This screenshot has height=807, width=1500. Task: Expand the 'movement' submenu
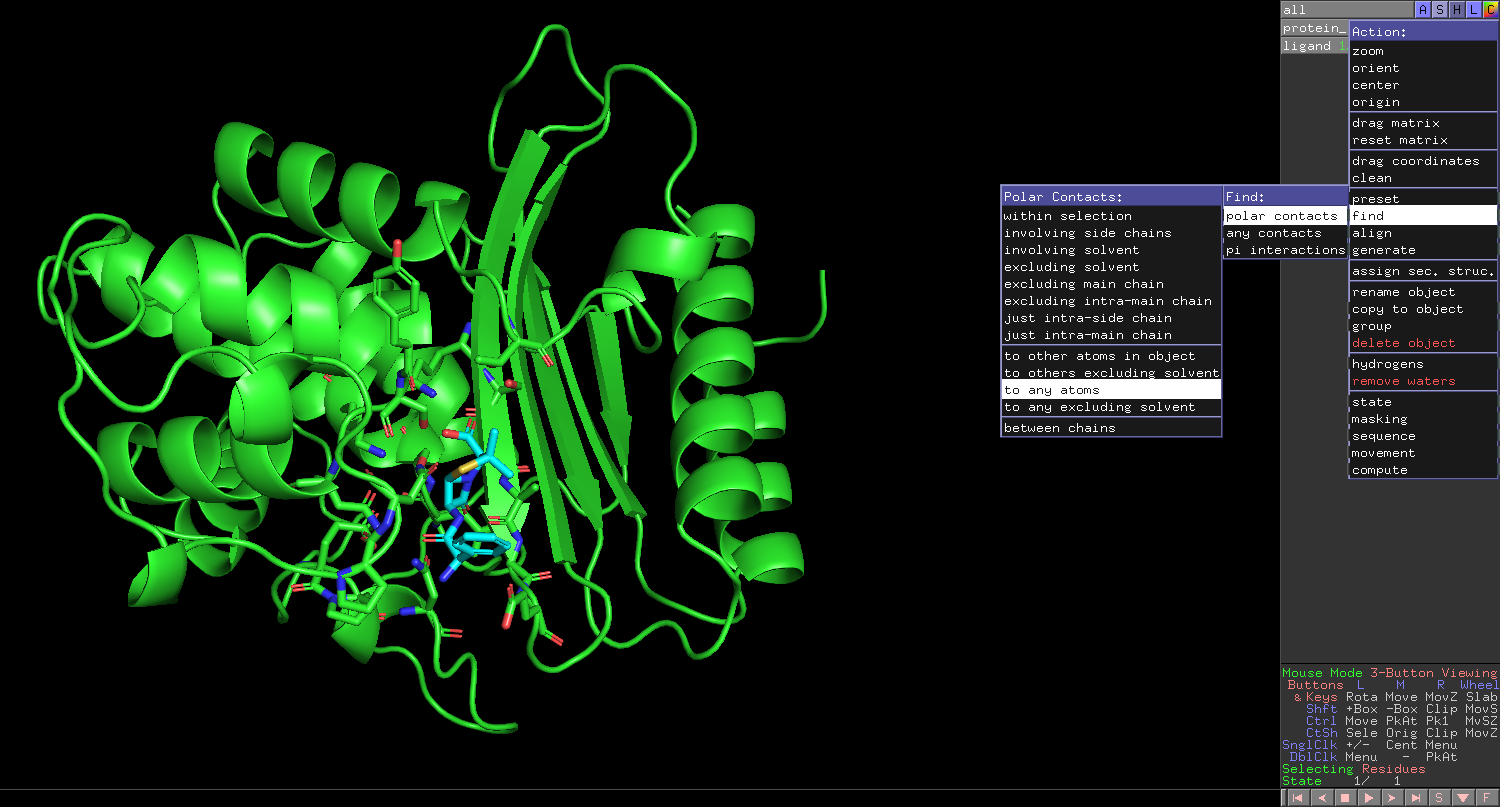pos(1423,453)
